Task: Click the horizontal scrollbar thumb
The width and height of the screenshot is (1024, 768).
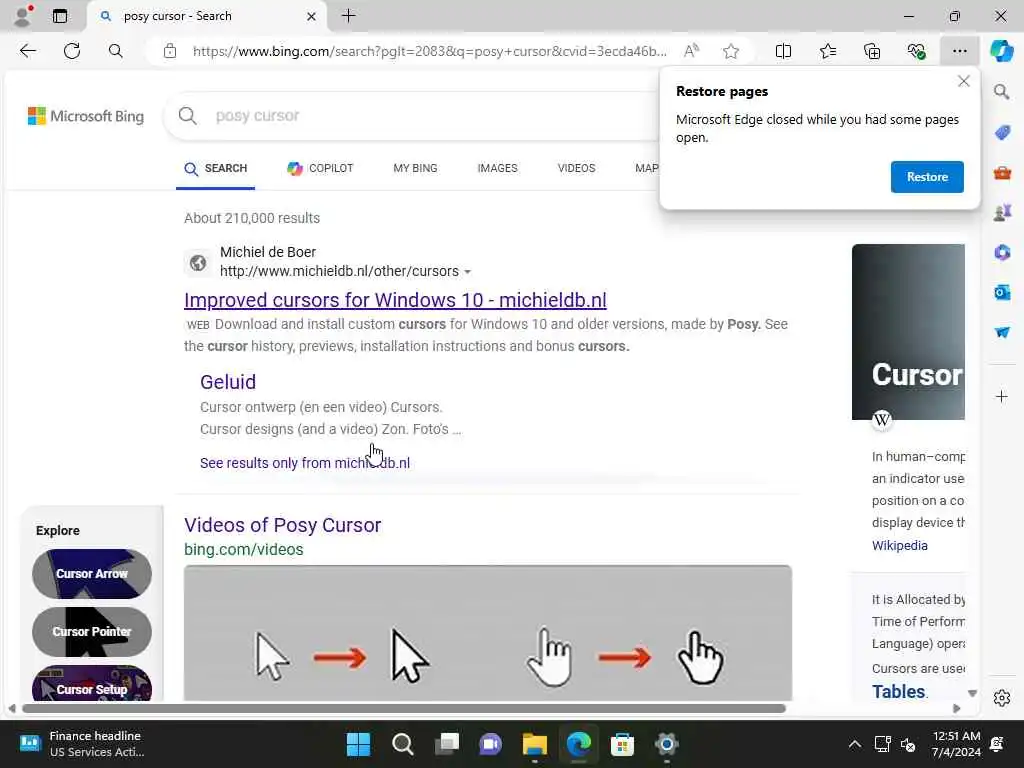Action: (x=404, y=709)
